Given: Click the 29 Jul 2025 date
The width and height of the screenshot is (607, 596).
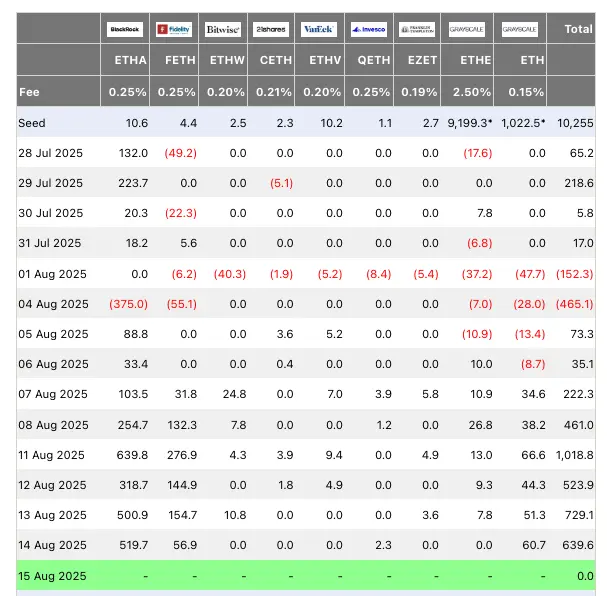Looking at the screenshot, I should (x=50, y=183).
